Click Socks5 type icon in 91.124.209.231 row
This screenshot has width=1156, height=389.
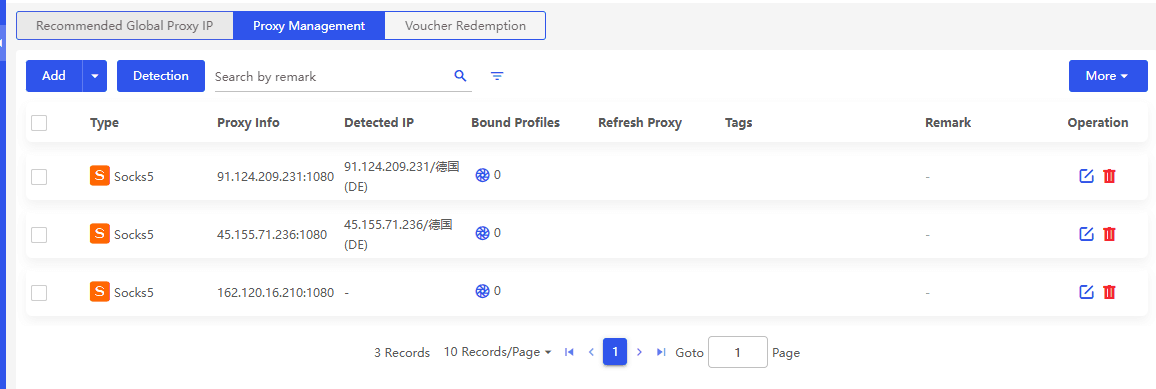(x=100, y=175)
